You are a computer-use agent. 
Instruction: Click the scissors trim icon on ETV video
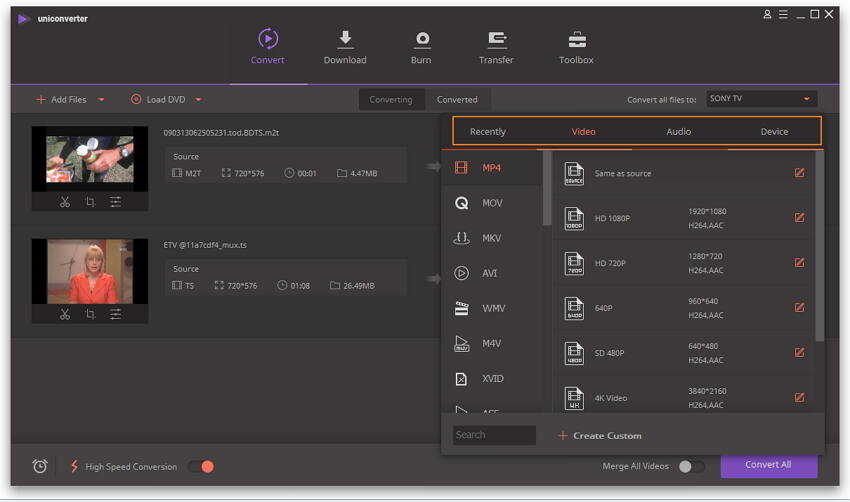(x=65, y=314)
